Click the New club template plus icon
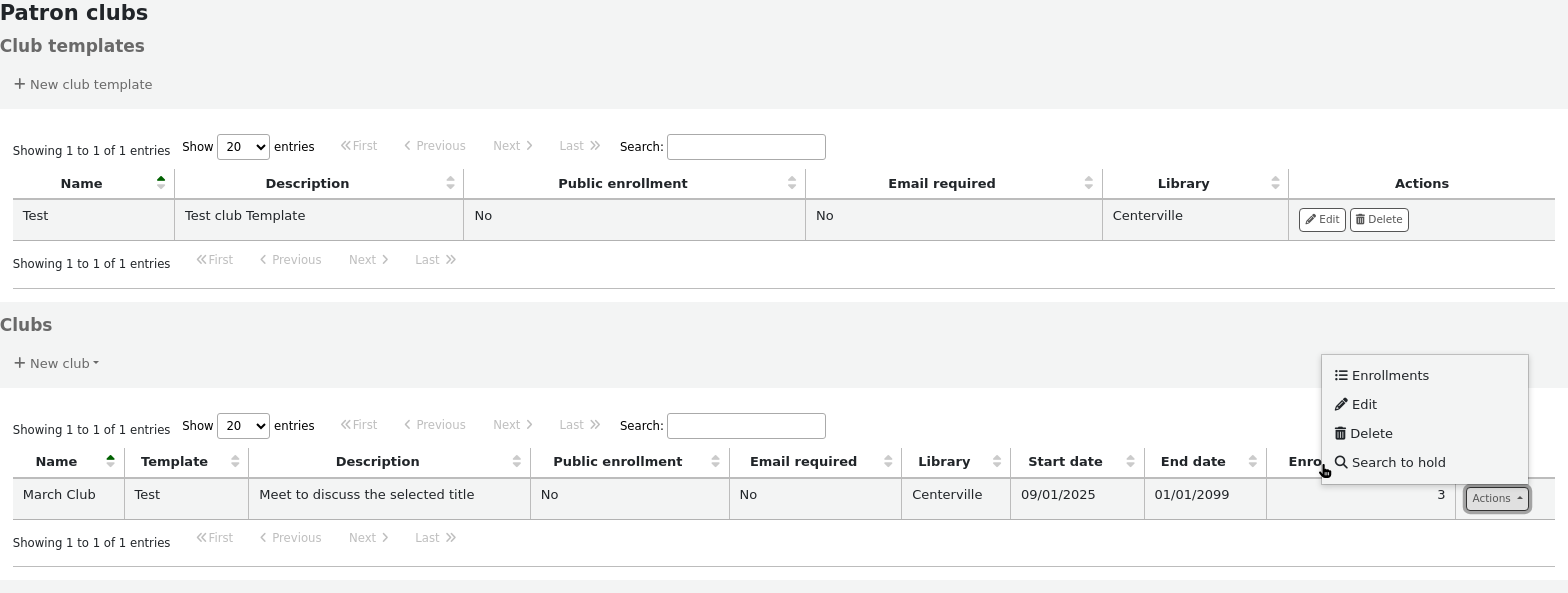Image resolution: width=1568 pixels, height=593 pixels. (19, 84)
